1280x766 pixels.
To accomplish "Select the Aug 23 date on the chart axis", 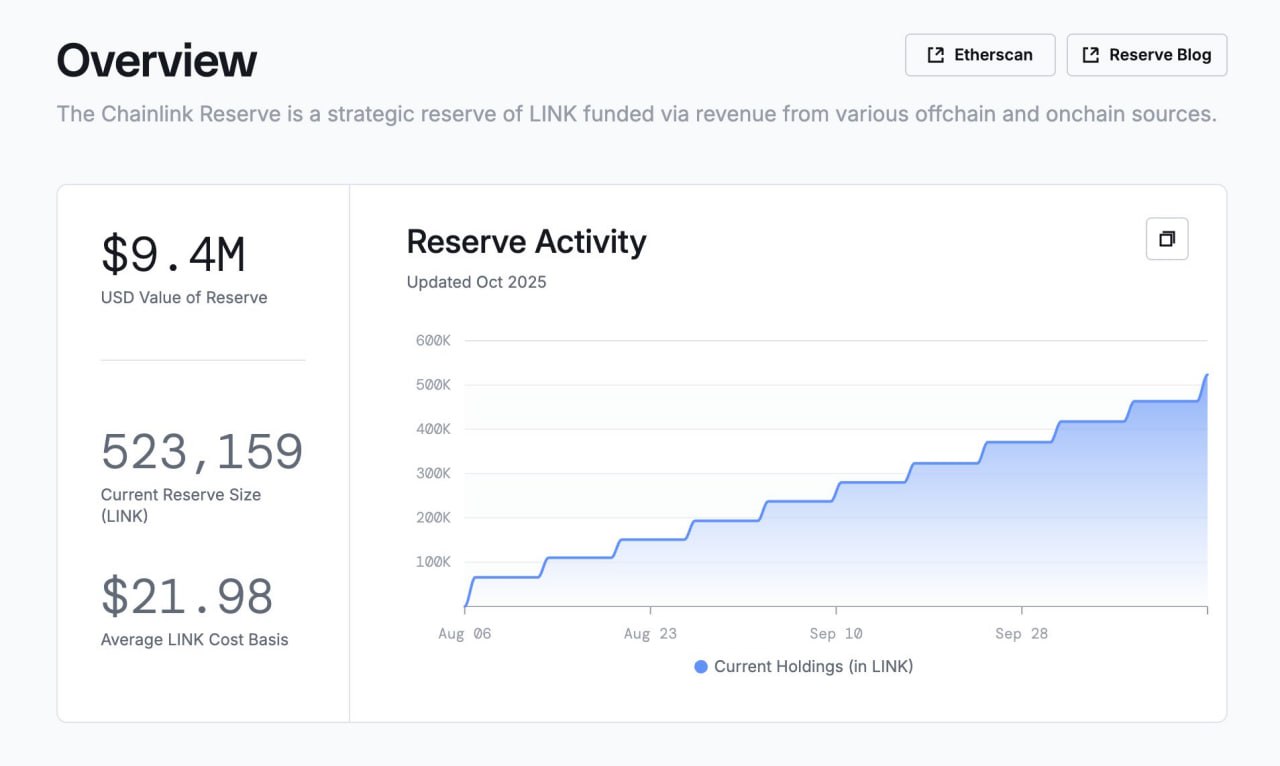I will tap(650, 634).
